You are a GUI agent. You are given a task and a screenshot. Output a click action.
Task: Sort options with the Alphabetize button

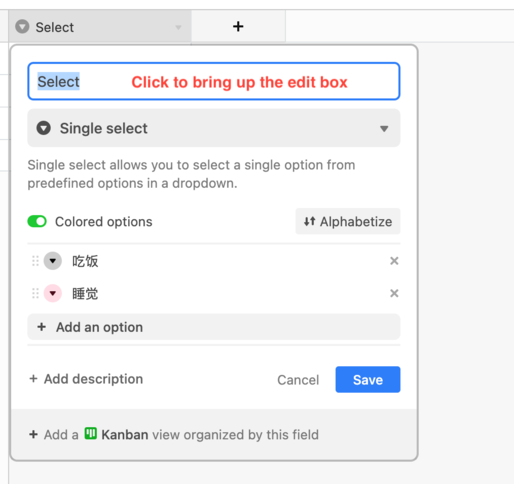[x=348, y=221]
